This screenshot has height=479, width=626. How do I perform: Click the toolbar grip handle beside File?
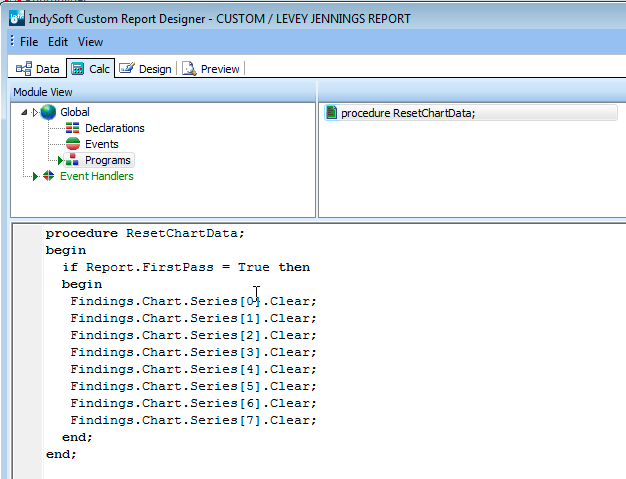pyautogui.click(x=12, y=41)
